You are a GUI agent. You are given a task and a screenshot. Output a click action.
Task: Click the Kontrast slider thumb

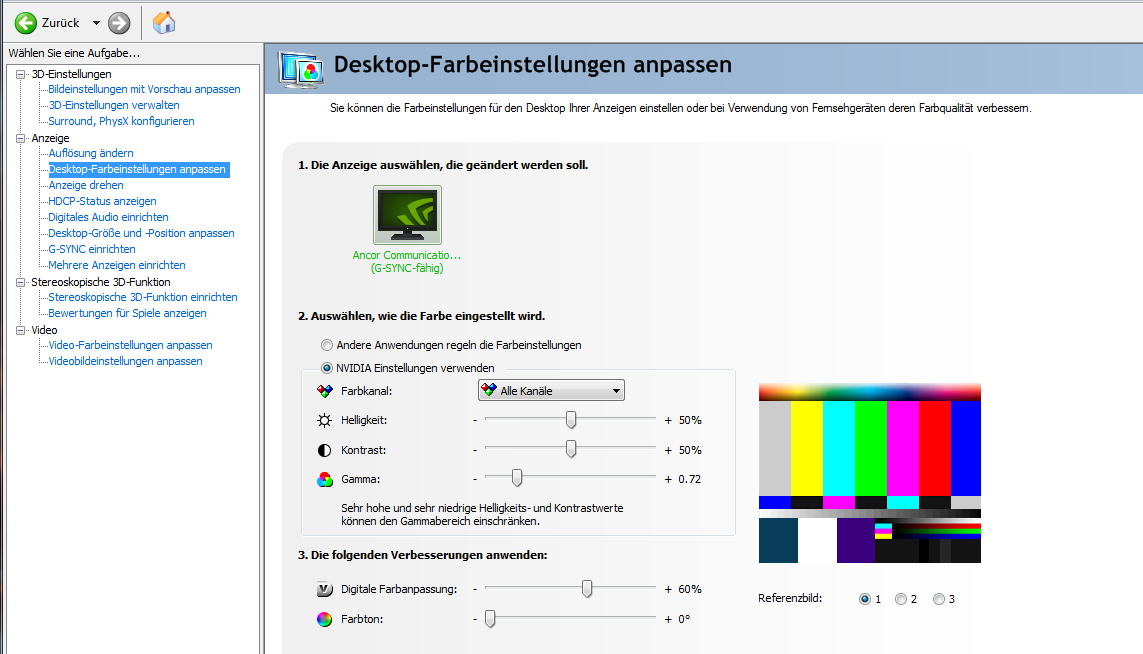pyautogui.click(x=571, y=448)
